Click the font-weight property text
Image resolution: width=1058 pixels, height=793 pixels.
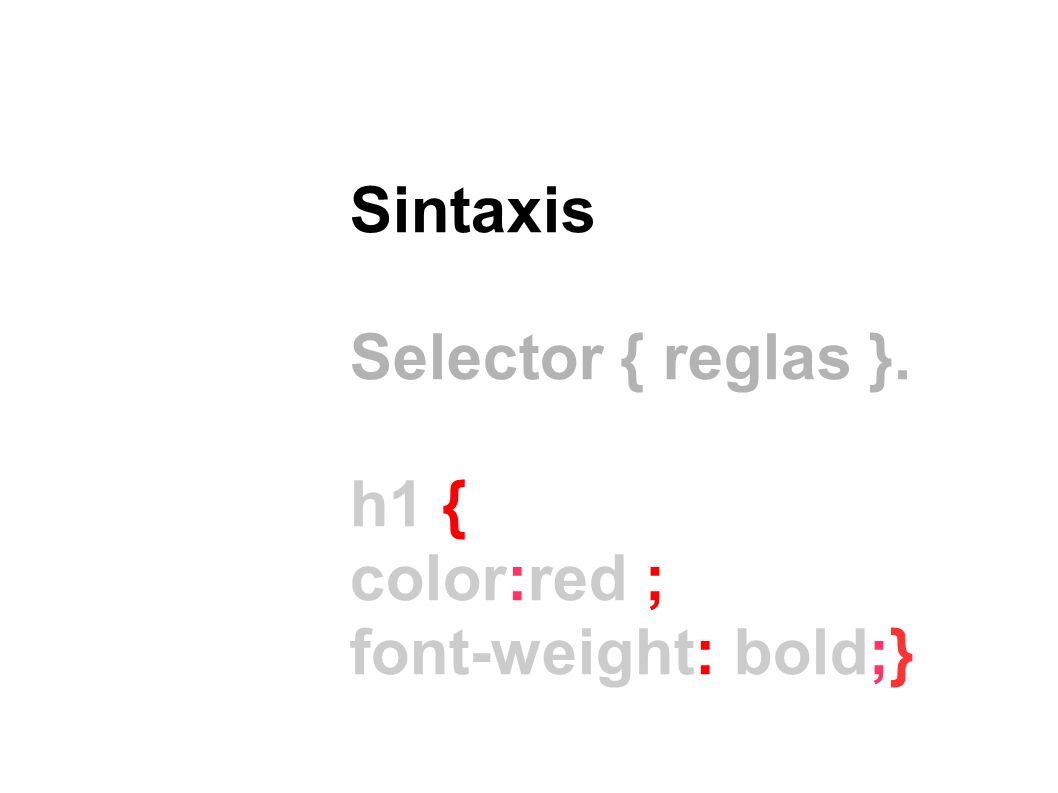[522, 653]
